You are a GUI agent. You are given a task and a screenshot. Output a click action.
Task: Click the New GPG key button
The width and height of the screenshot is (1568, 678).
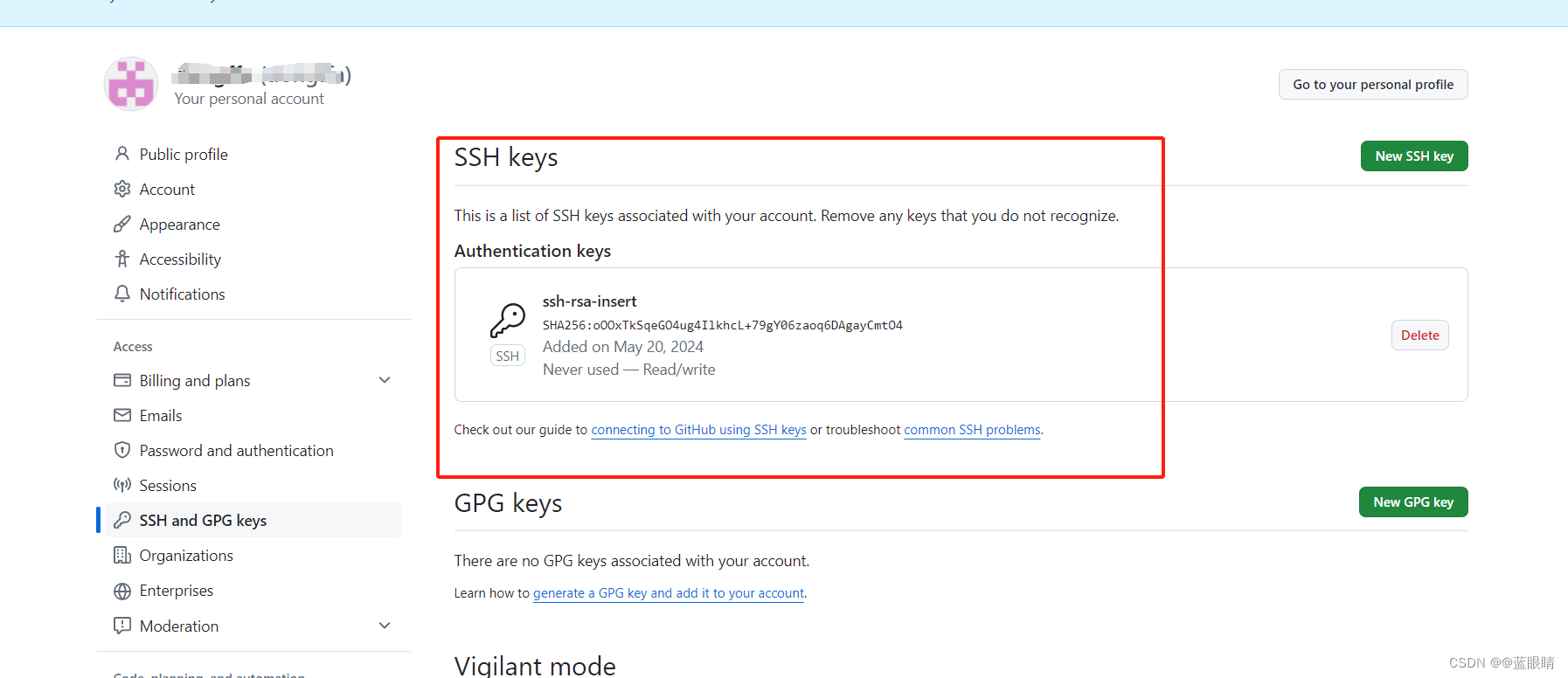pyautogui.click(x=1413, y=502)
